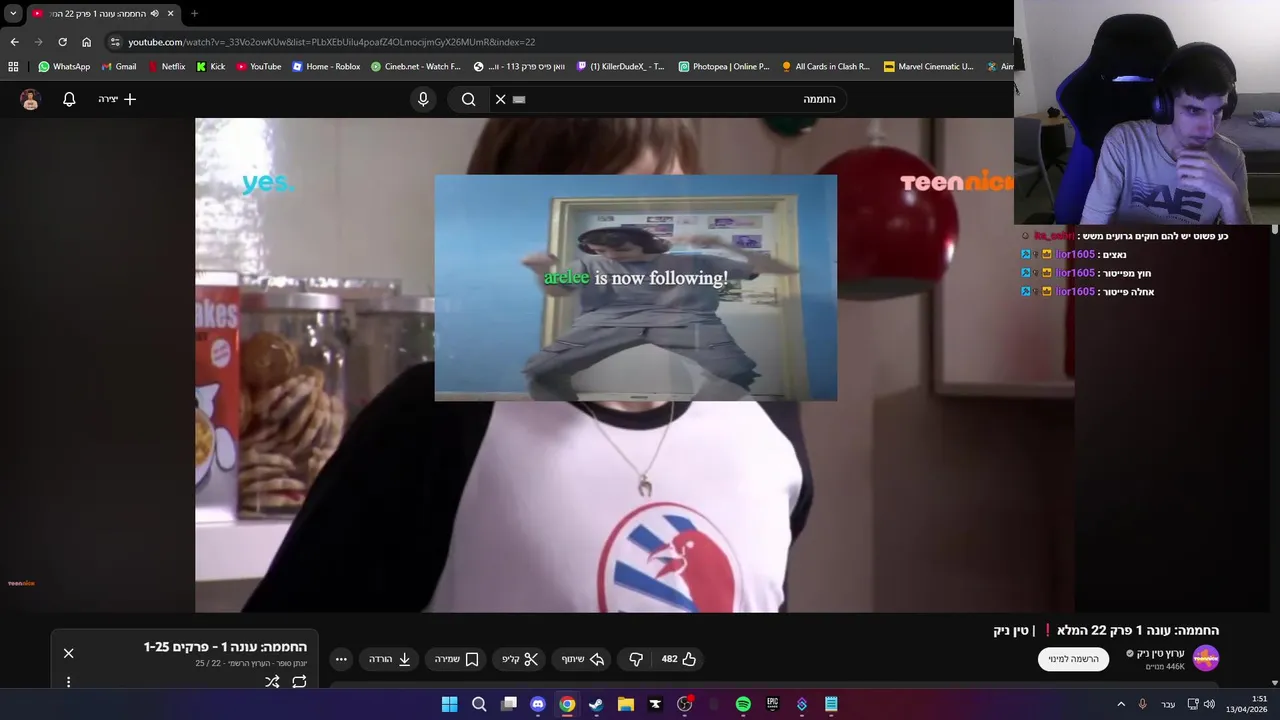Reload the page
This screenshot has height=720, width=1280.
click(x=62, y=42)
